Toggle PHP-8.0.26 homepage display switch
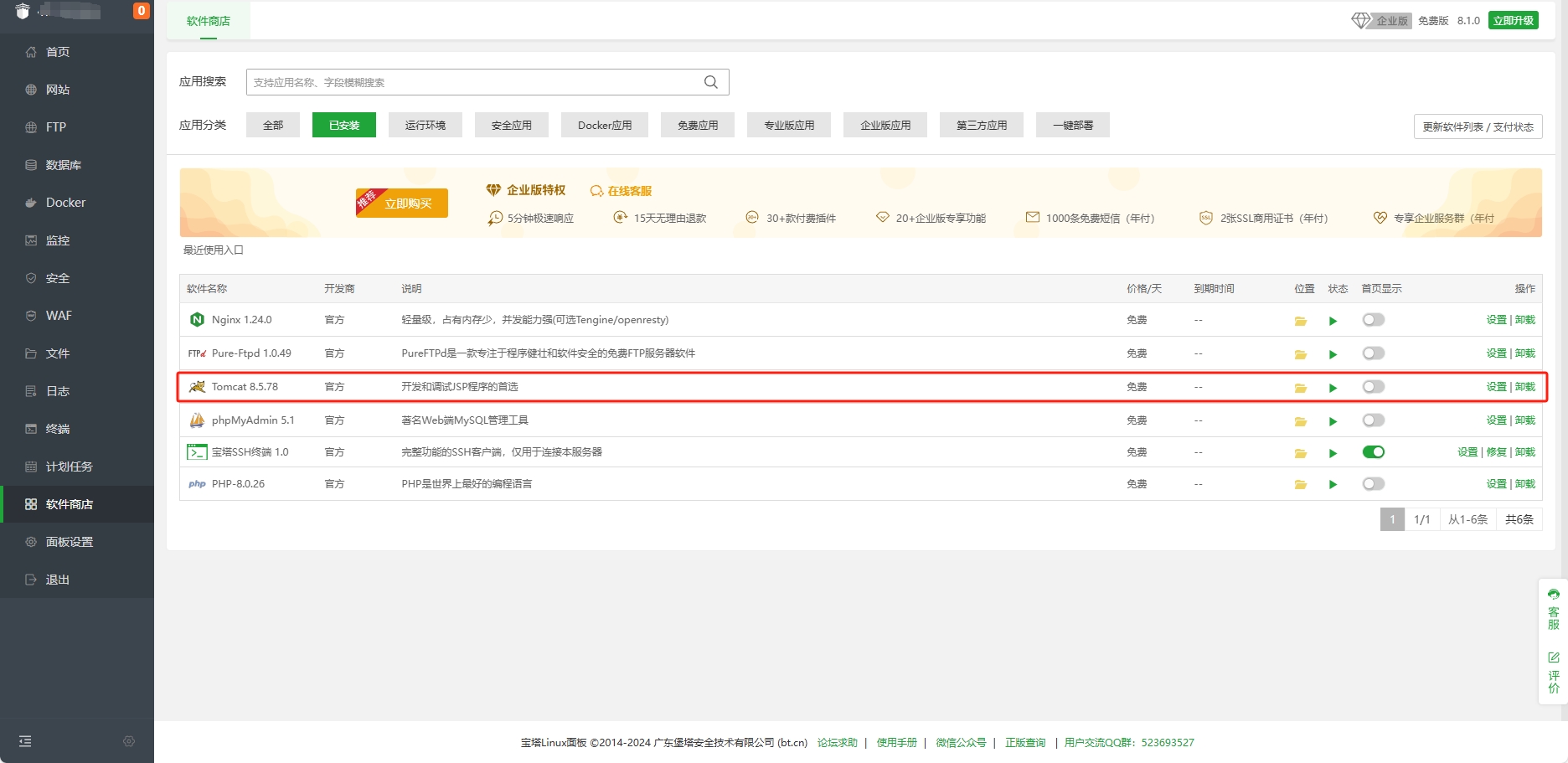This screenshot has height=763, width=1568. (1373, 483)
